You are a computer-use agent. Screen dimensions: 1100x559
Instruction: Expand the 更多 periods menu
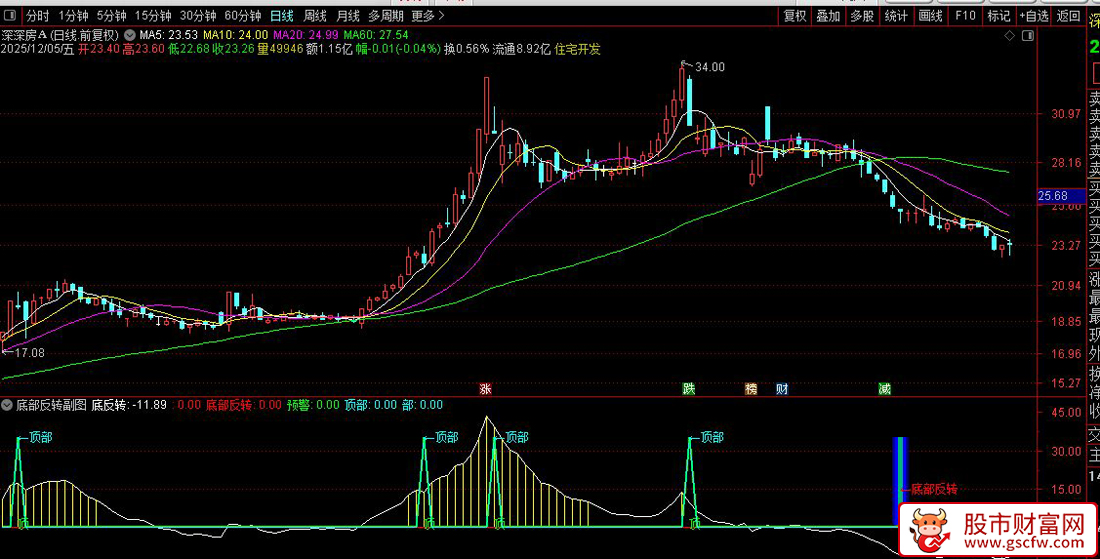[x=426, y=16]
